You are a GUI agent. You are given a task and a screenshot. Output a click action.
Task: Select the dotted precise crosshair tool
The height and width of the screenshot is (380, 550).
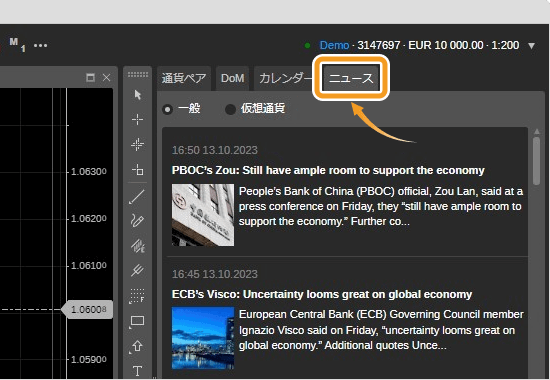[x=138, y=145]
